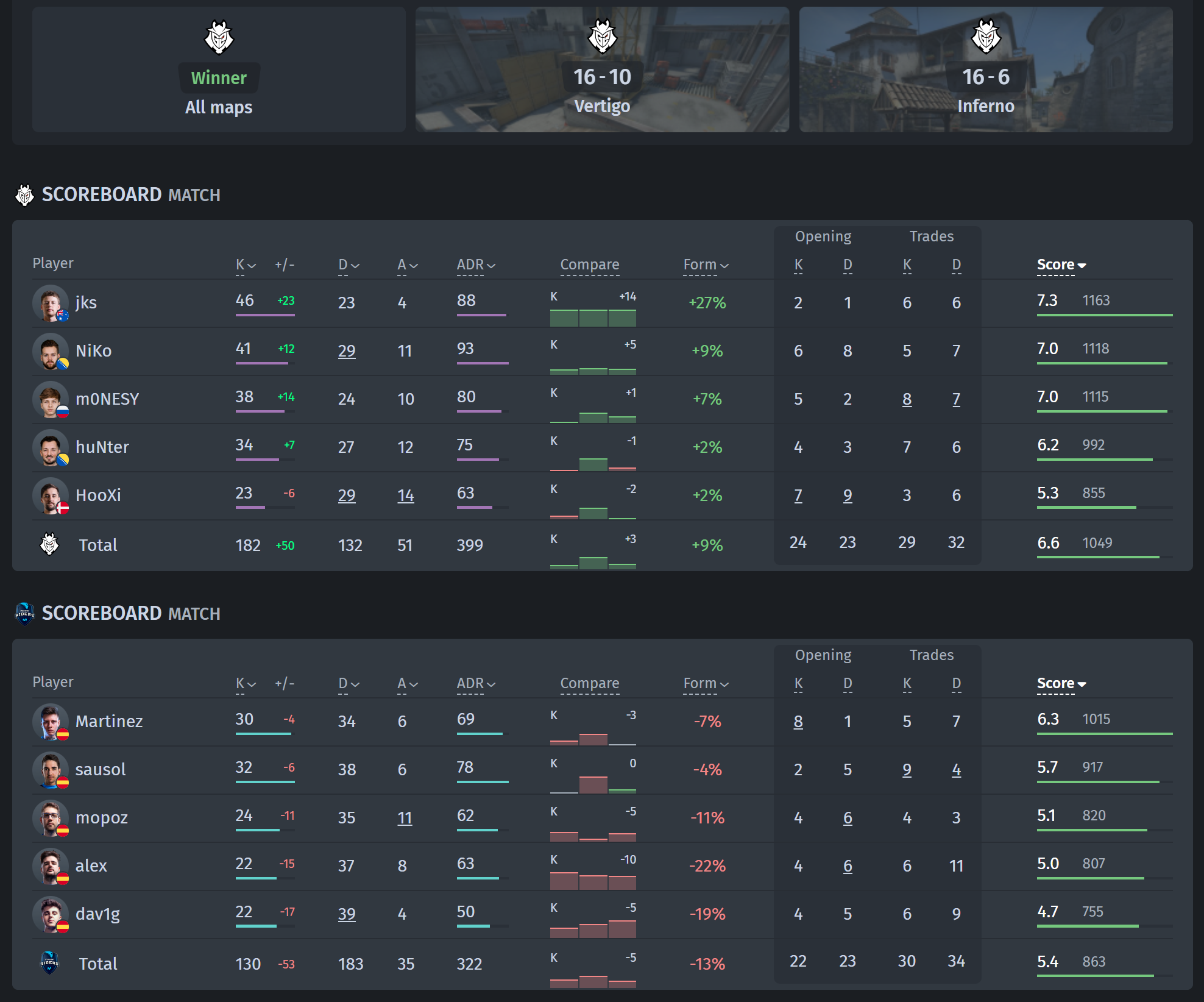Open dav1g player avatar
The image size is (1204, 1002).
click(x=51, y=914)
